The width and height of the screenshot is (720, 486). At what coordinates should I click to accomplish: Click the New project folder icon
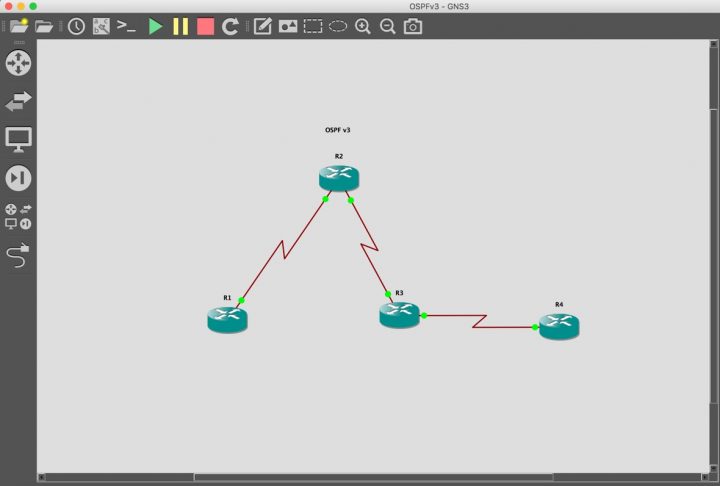pos(19,26)
